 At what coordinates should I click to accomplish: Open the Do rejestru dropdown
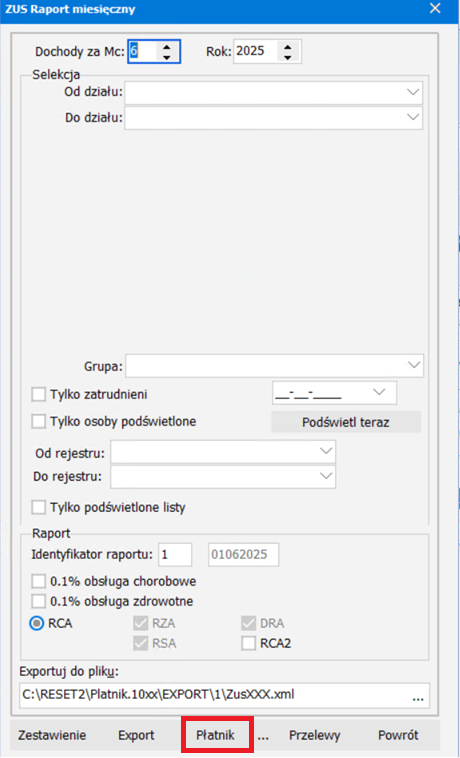[326, 477]
